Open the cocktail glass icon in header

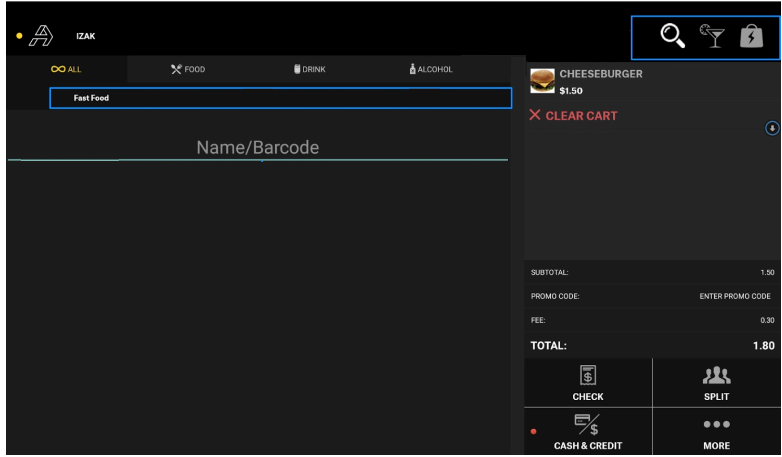[x=712, y=36]
